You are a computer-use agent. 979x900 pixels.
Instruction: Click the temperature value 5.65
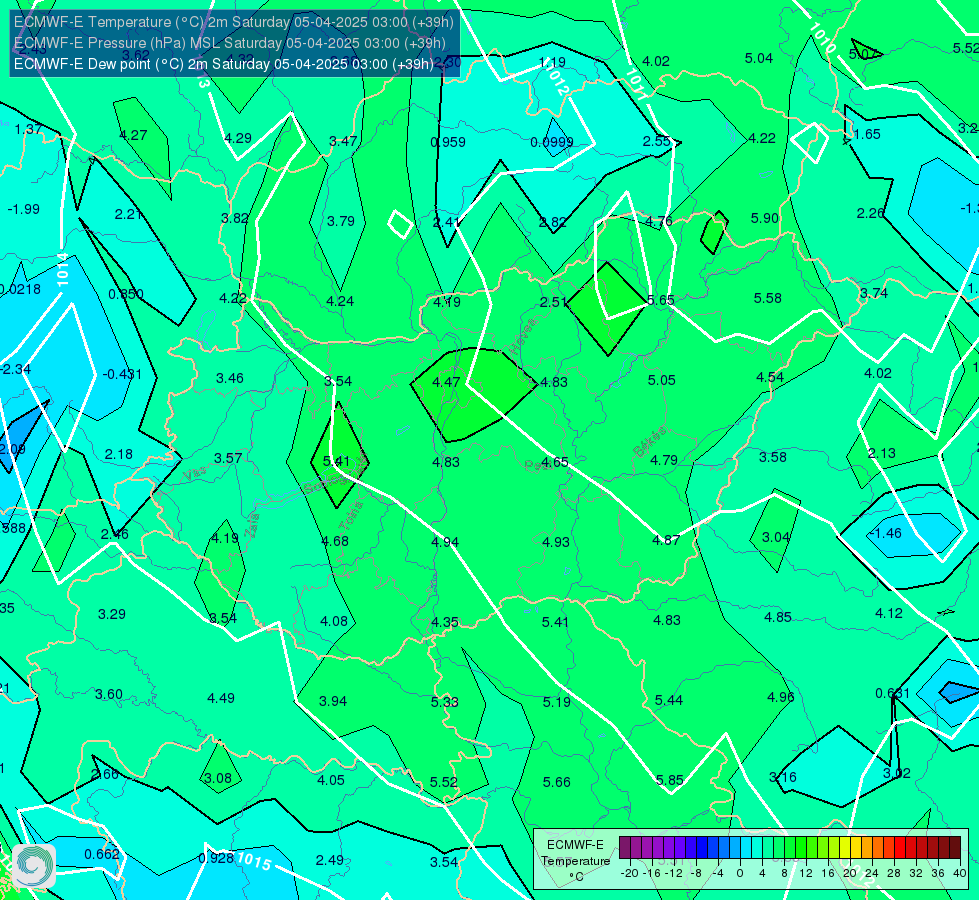coord(661,300)
